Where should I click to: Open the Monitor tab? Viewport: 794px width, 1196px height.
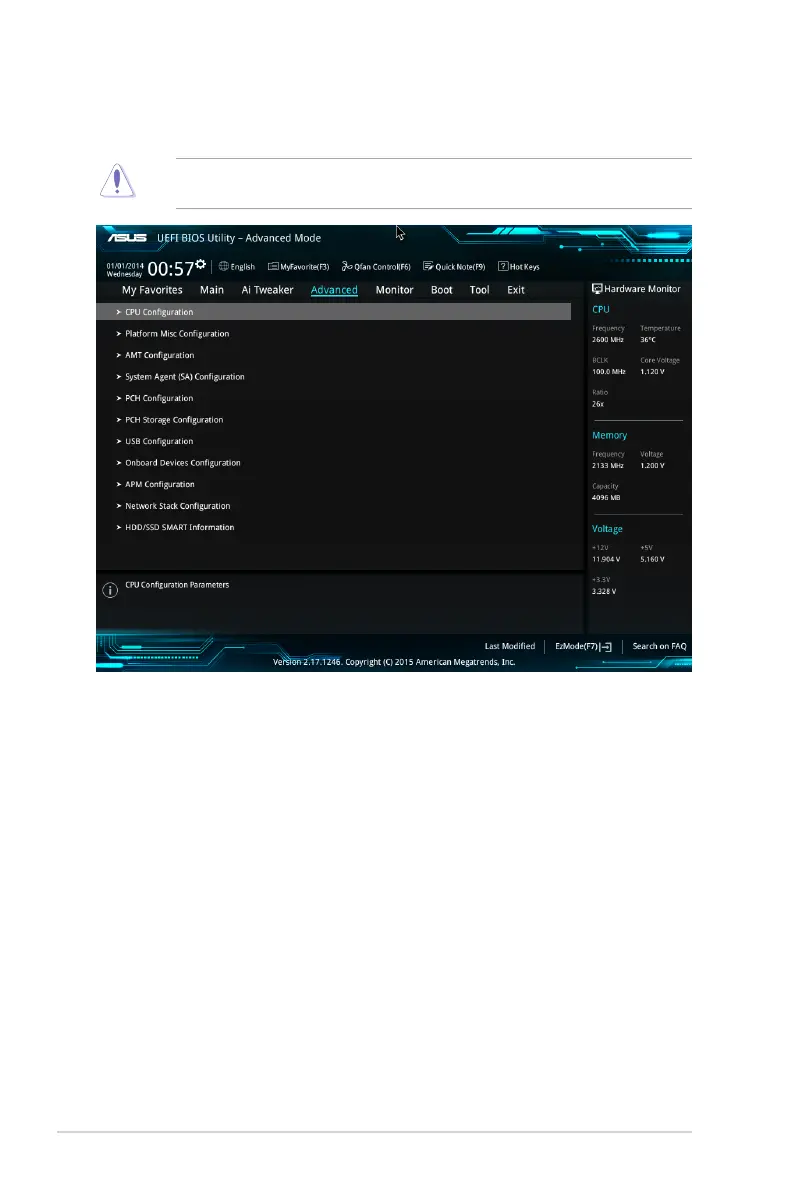pos(394,290)
